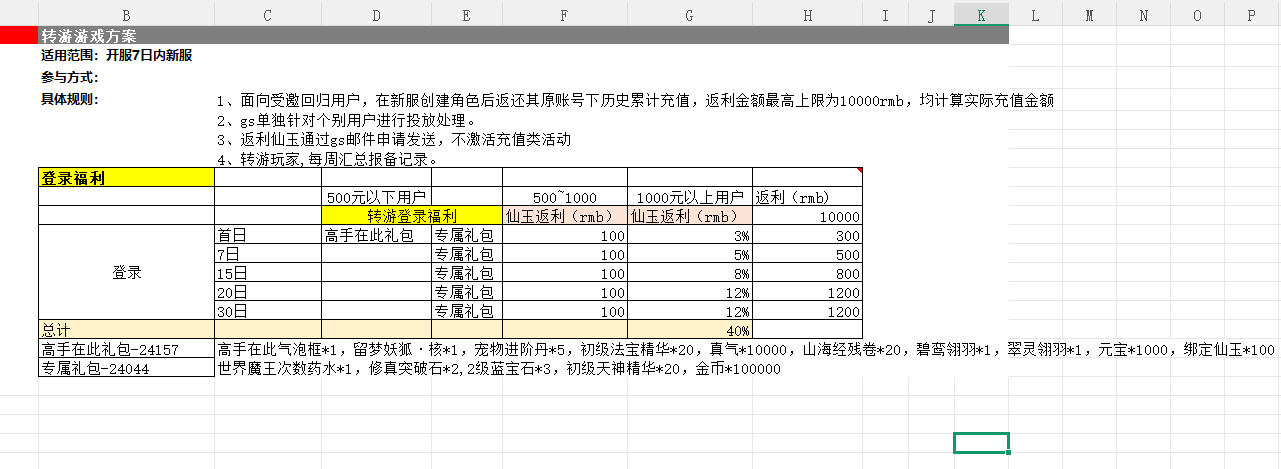The width and height of the screenshot is (1281, 469).
Task: Select the cell containing 10000
Action: click(x=806, y=216)
